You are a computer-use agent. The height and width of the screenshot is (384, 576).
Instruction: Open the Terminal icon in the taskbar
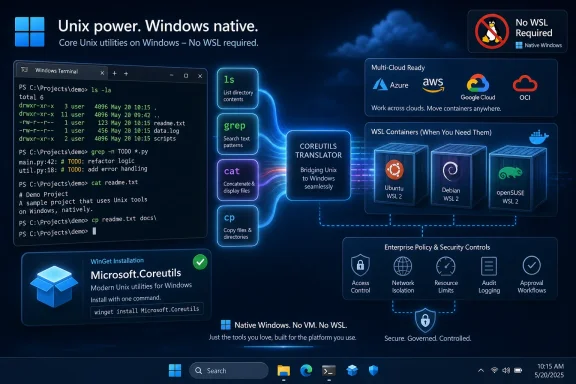(329, 370)
